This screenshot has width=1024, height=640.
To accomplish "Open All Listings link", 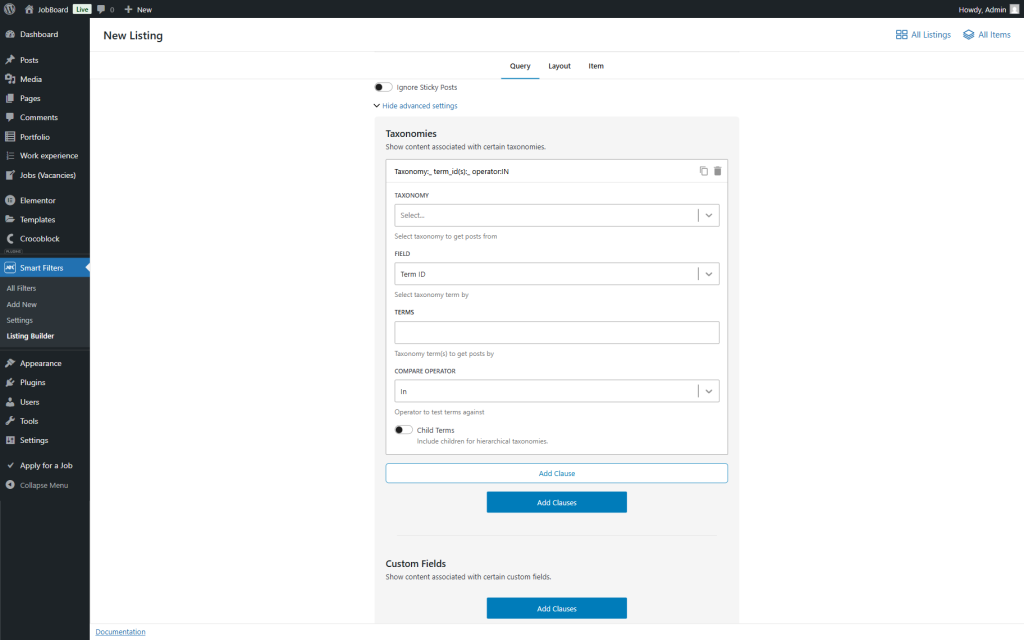I will click(923, 35).
